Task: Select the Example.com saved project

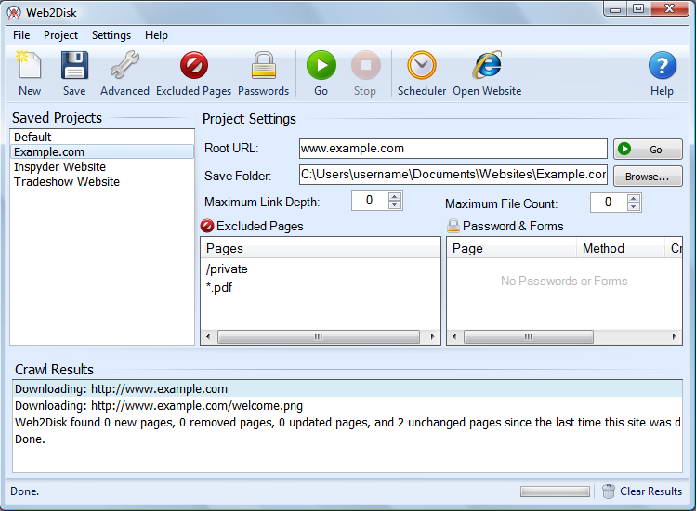Action: (102, 152)
